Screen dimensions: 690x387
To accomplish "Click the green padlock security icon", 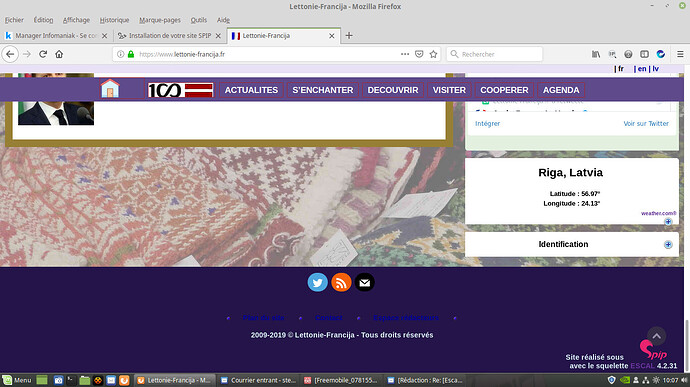I will [x=131, y=54].
